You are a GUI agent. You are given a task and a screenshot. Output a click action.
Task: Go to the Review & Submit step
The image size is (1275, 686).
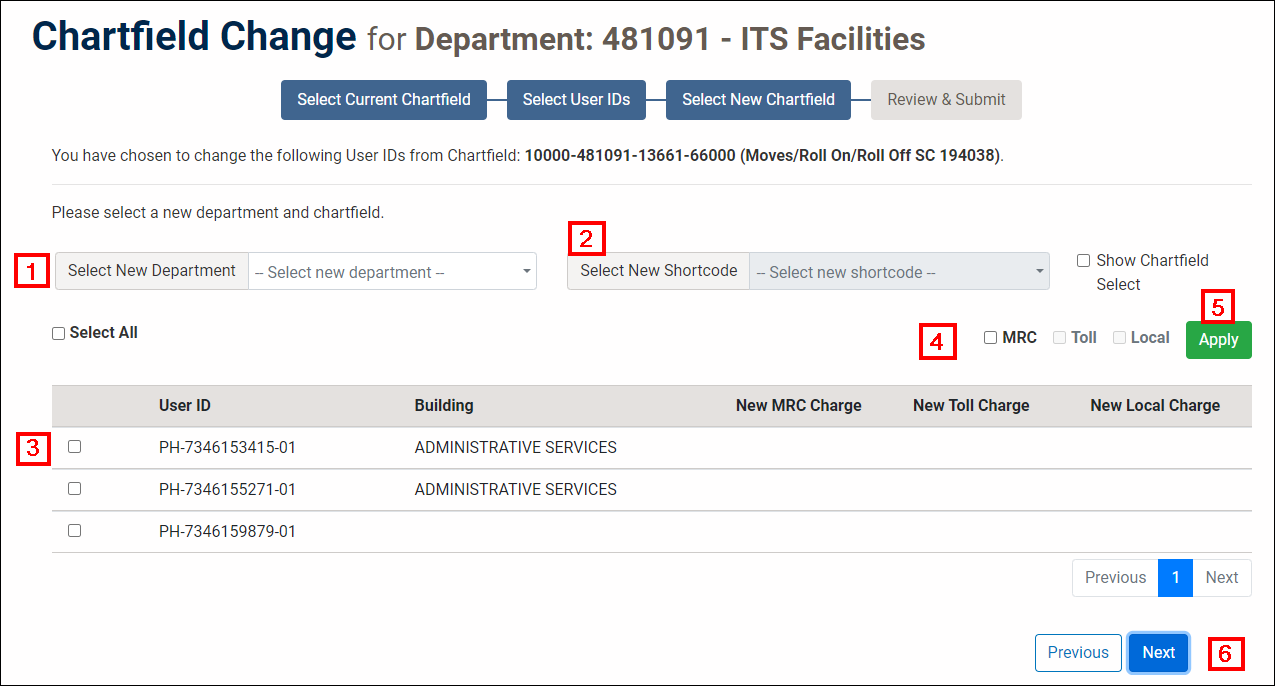(x=945, y=99)
